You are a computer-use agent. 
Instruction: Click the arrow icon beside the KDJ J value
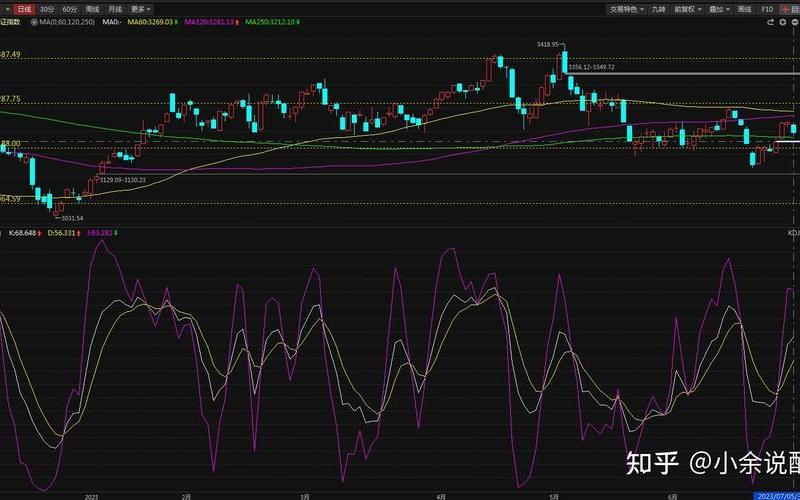(x=117, y=233)
